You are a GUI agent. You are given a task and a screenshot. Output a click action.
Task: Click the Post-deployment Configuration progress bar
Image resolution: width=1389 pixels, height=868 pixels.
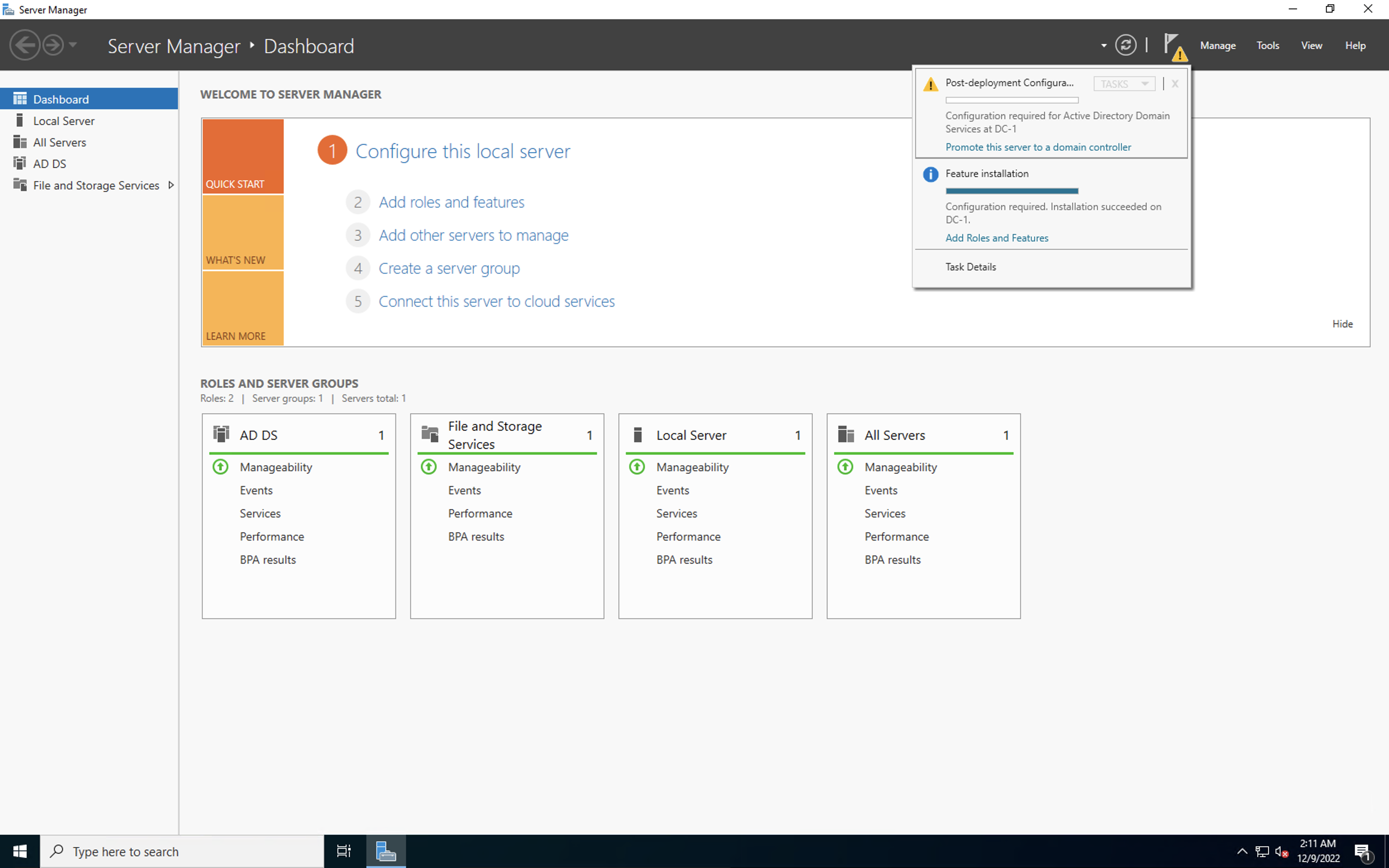1012,100
